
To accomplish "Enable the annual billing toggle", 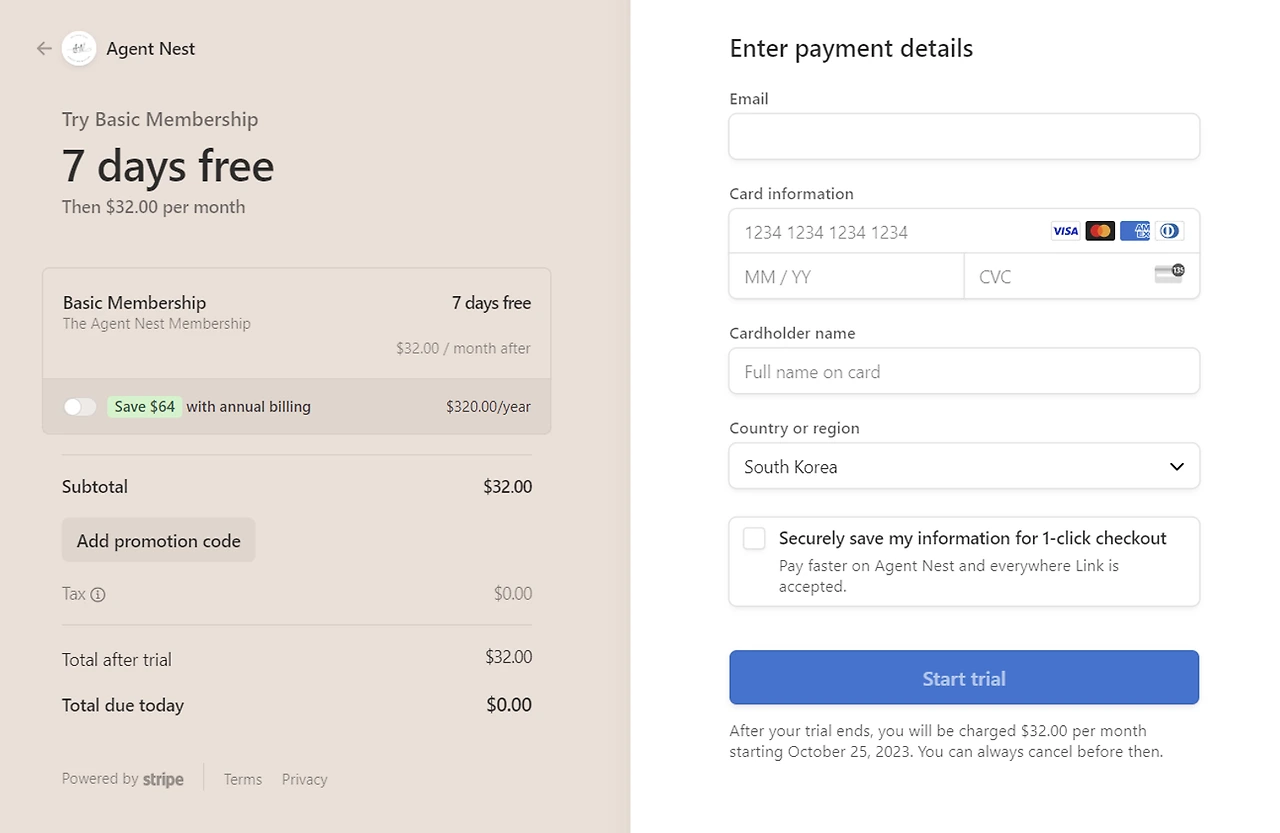I will point(80,407).
